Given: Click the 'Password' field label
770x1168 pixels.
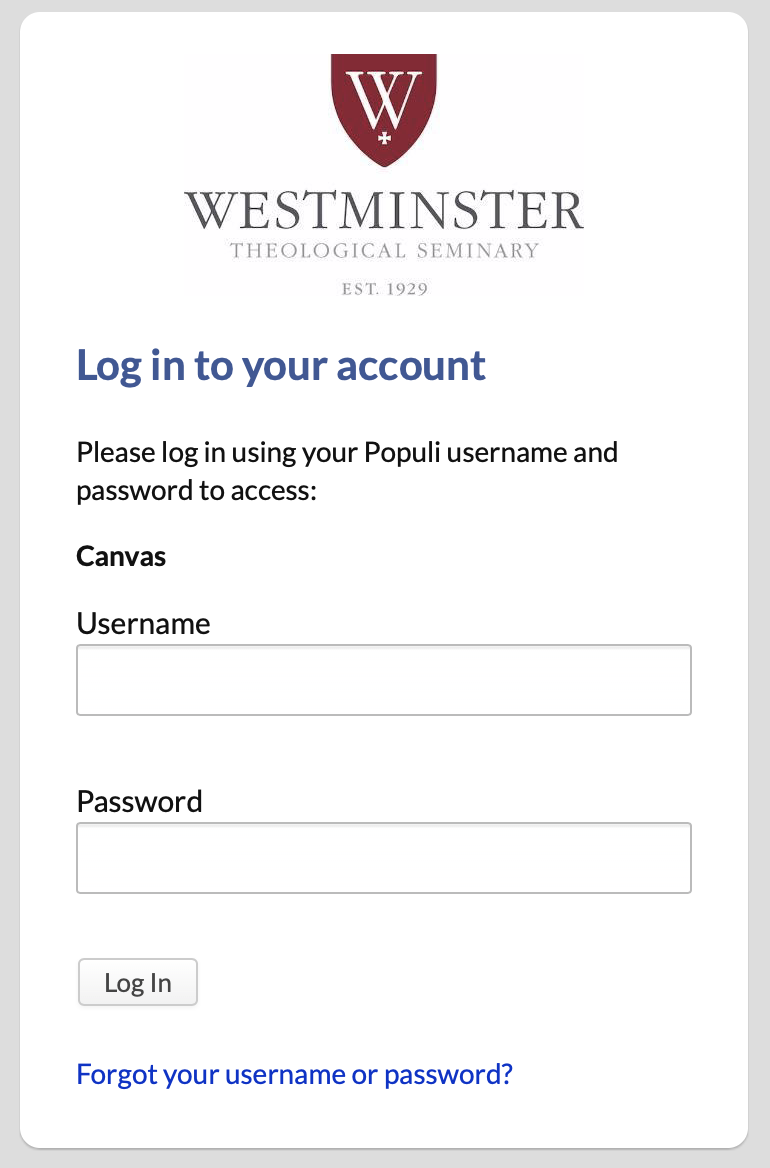Looking at the screenshot, I should pos(139,801).
